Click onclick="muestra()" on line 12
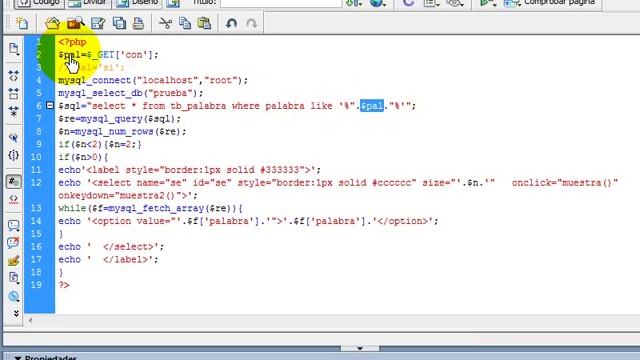The width and height of the screenshot is (640, 360). click(565, 183)
